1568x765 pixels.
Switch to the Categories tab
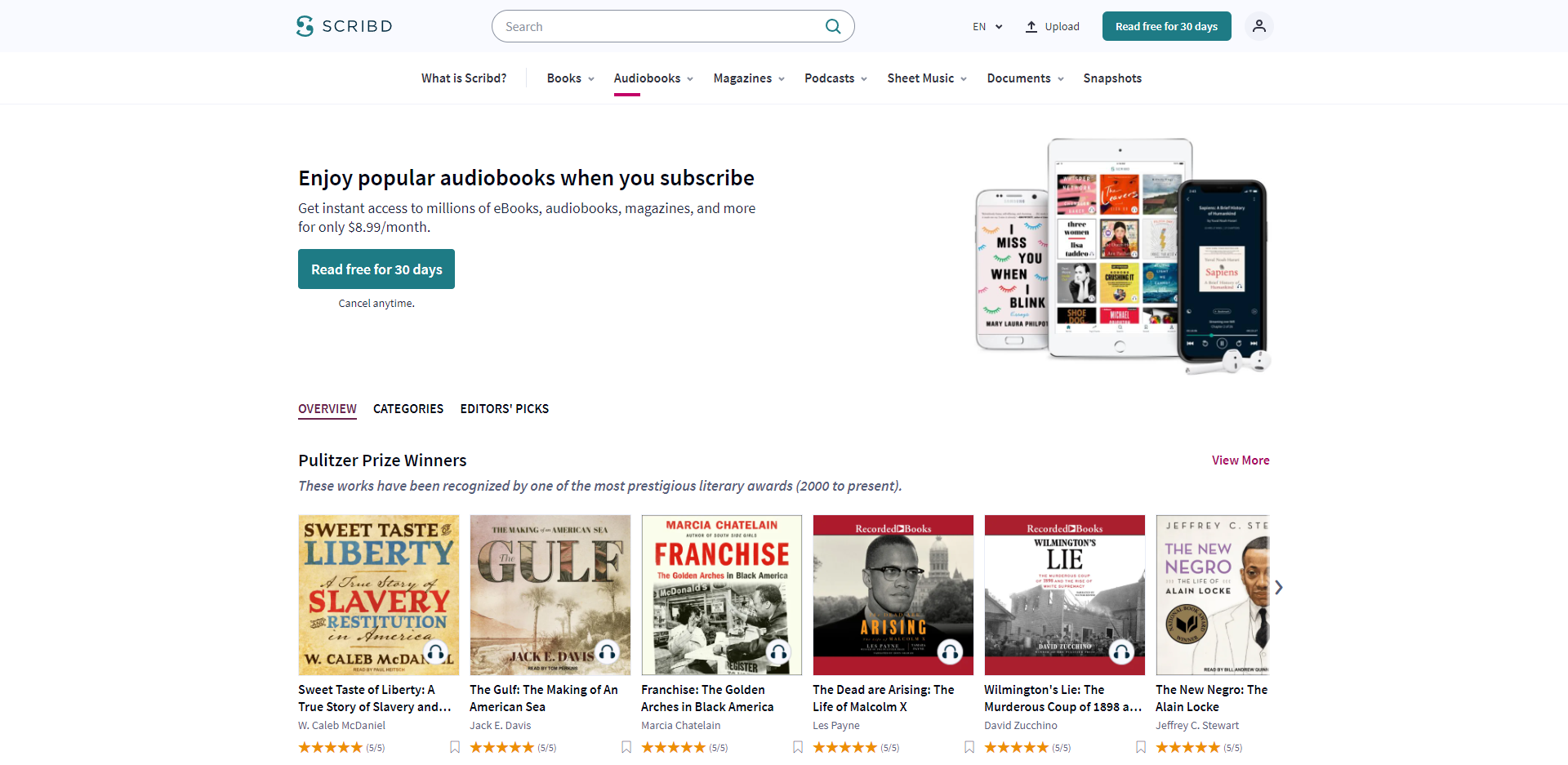[x=408, y=408]
